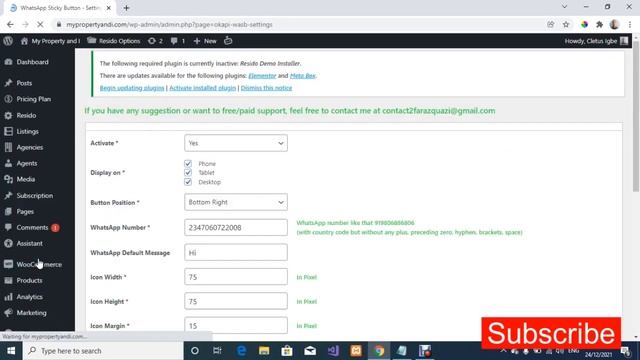
Task: Open Comments in the sidebar
Action: click(x=32, y=227)
